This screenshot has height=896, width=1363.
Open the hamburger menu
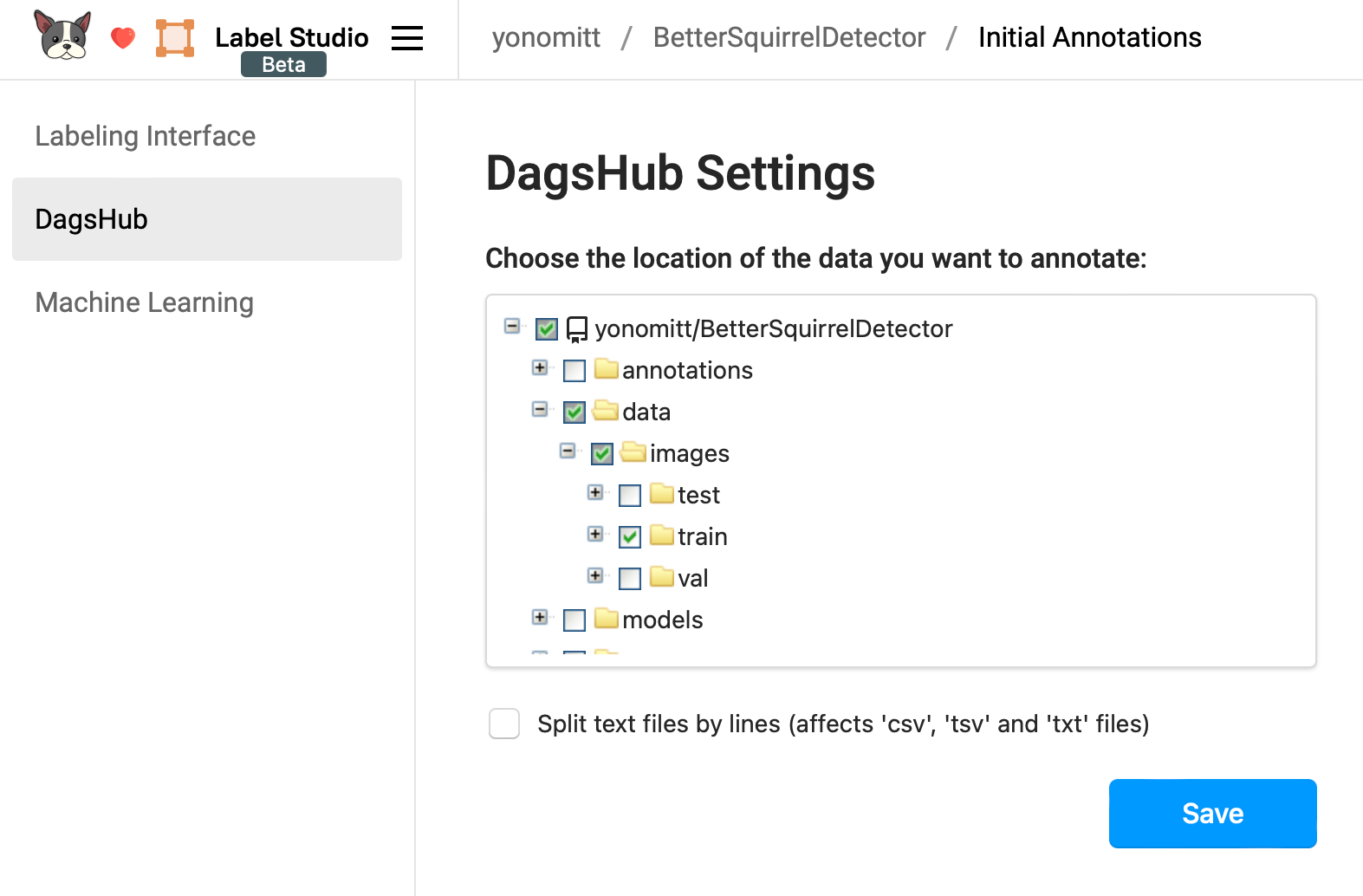coord(407,38)
